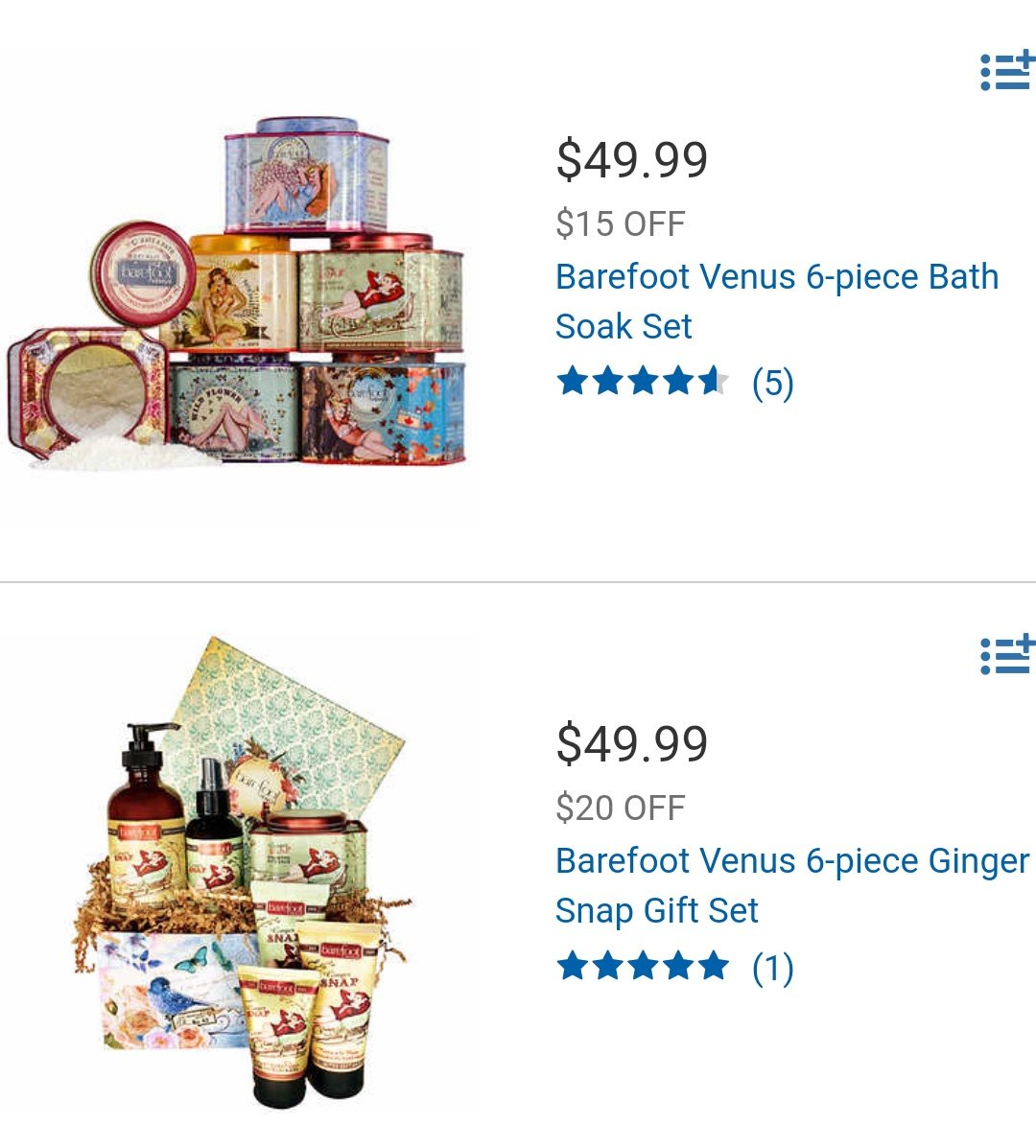Click first star of Ginger Snap rating
This screenshot has height=1148, width=1036.
573,966
